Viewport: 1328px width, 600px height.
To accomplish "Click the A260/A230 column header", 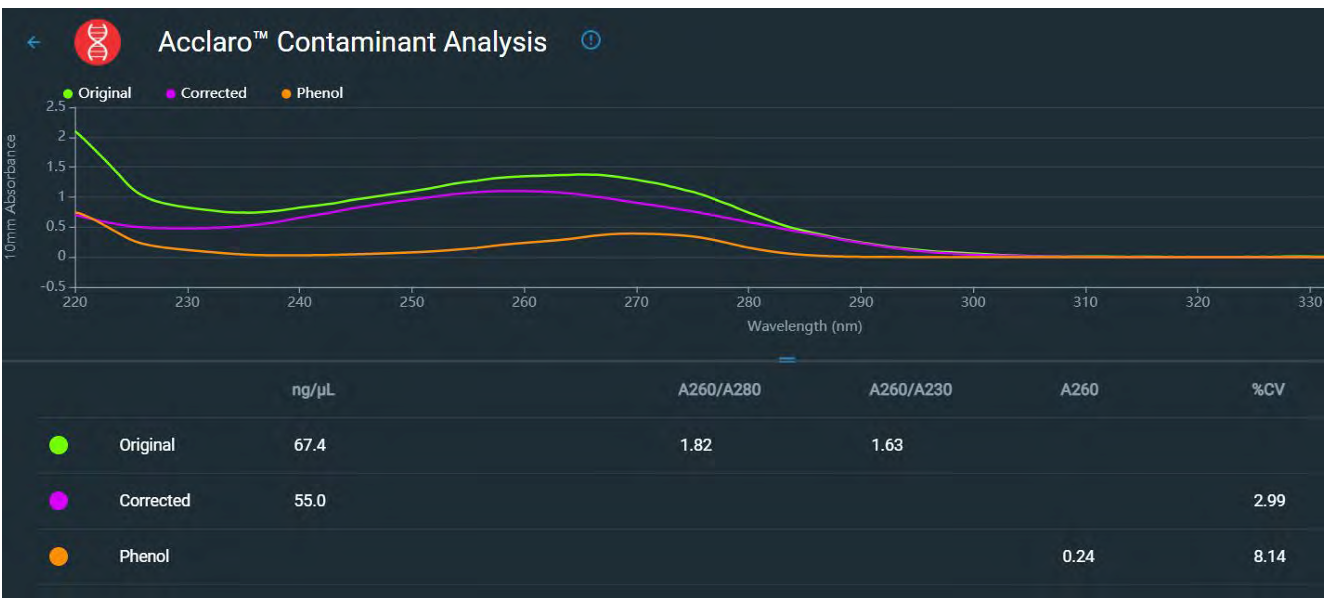I will [x=910, y=390].
